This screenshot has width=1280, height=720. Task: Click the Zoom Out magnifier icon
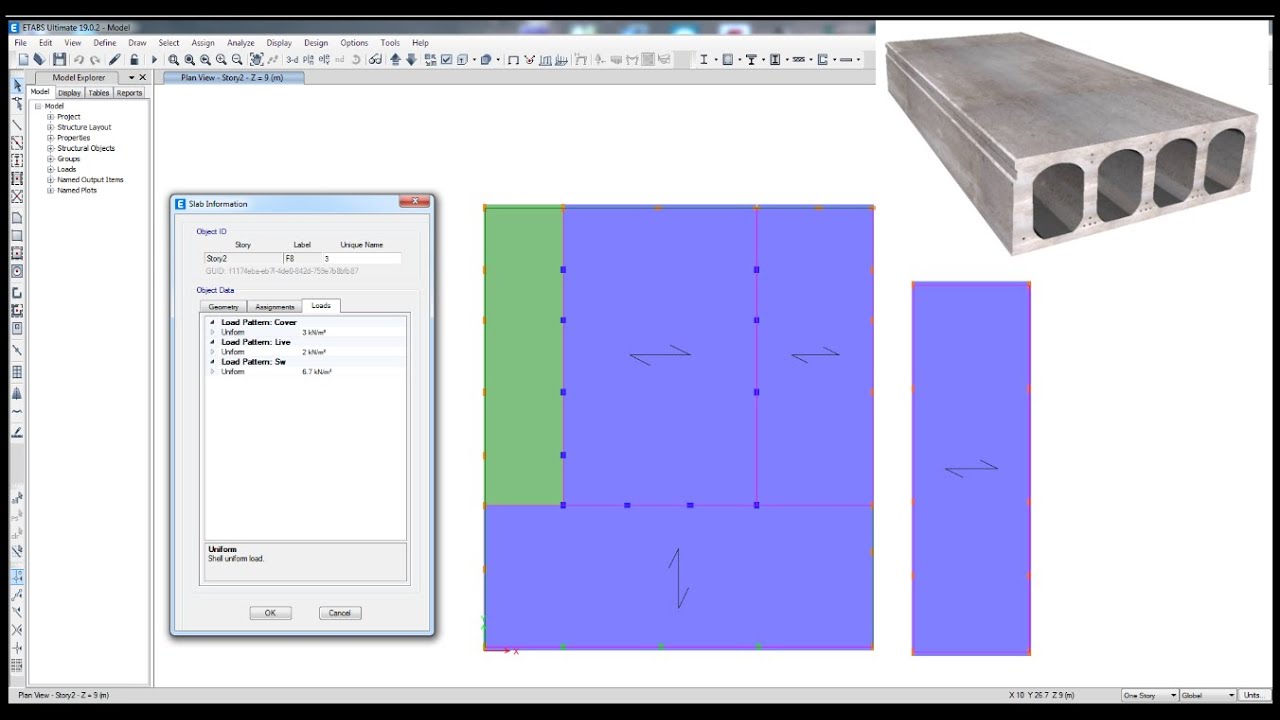237,60
